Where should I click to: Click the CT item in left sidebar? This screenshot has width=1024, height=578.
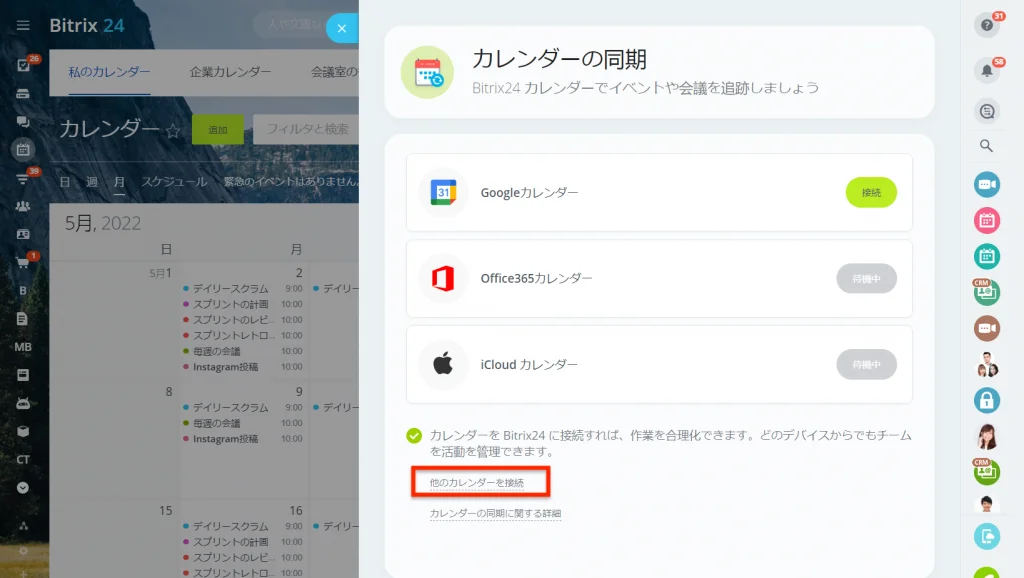(23, 459)
